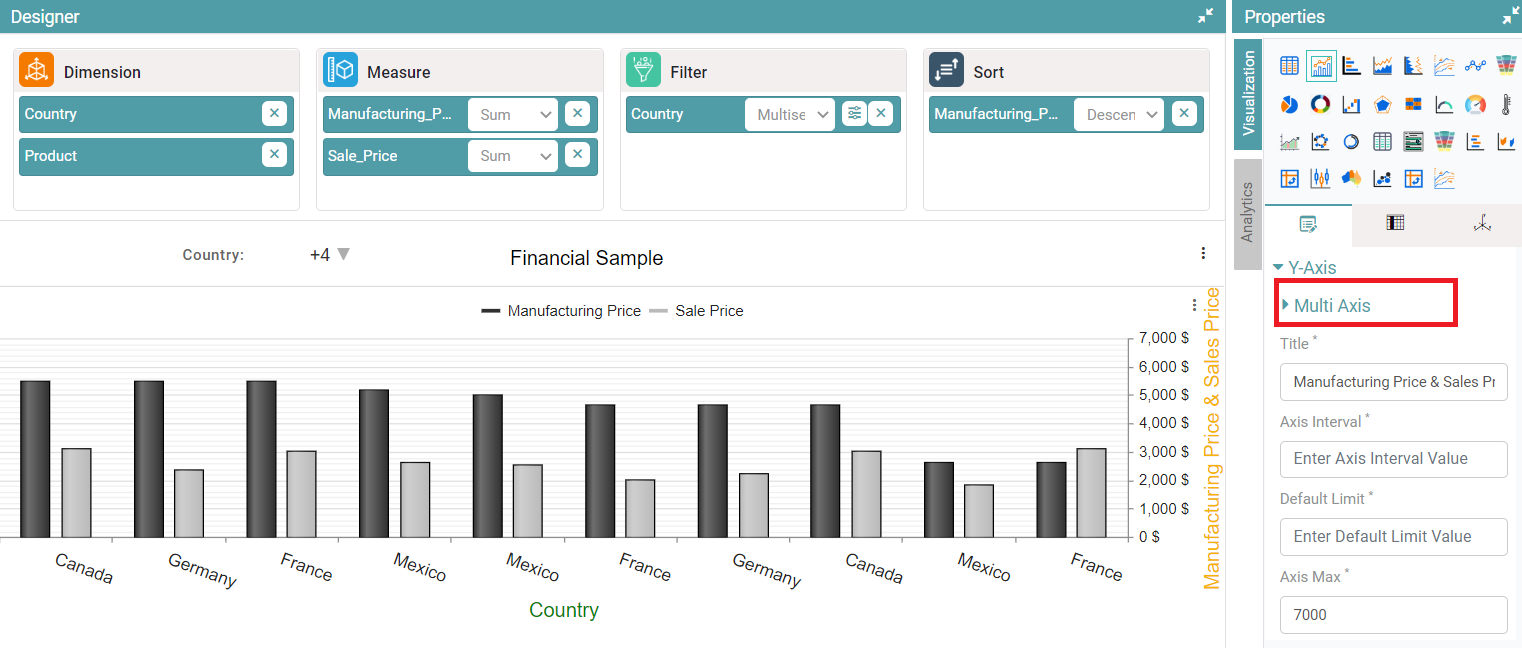The width and height of the screenshot is (1522, 648).
Task: Pick the speedometer gauge chart icon
Action: (1475, 104)
